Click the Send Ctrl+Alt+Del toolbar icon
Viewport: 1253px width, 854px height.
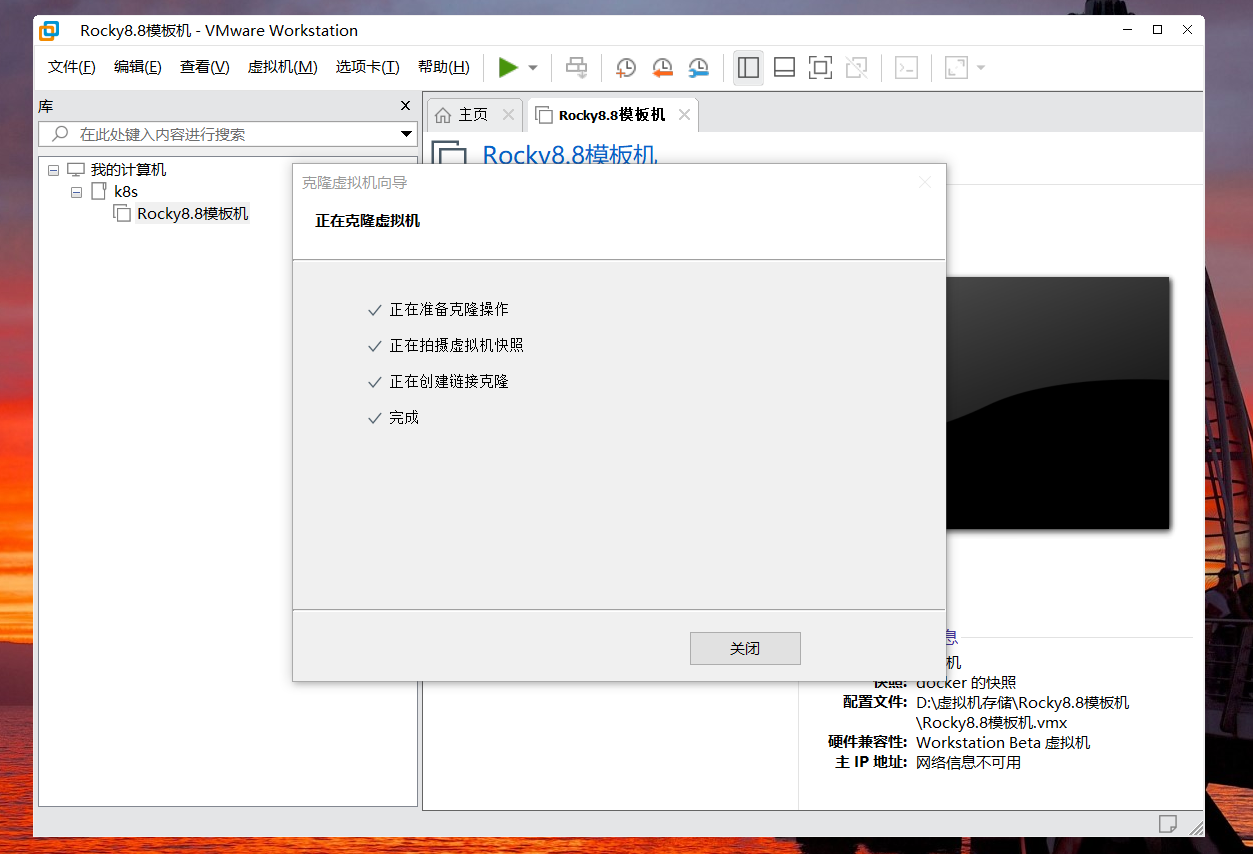coord(577,67)
